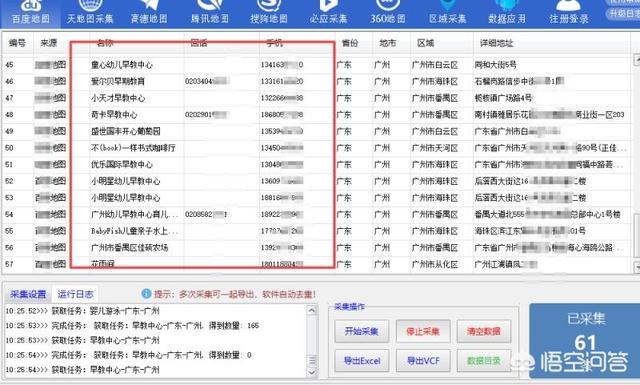
Task: Click address cell 同和大街5号
Action: (495, 65)
